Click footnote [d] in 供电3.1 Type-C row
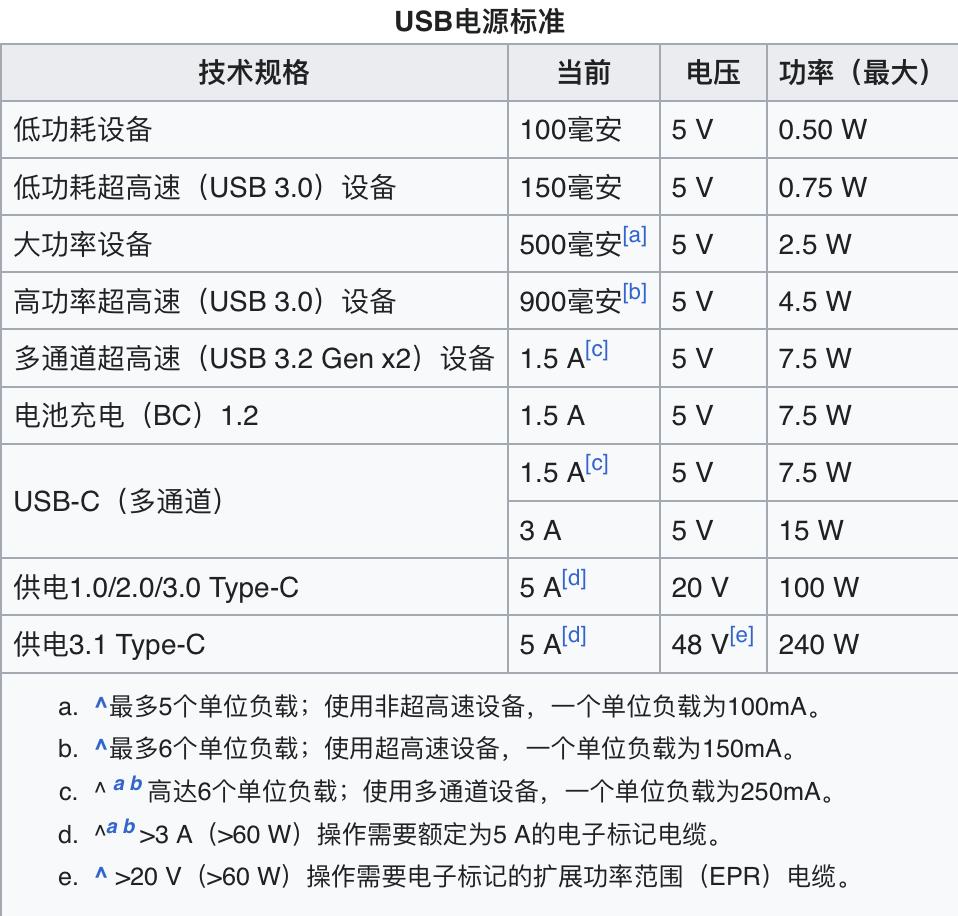The height and width of the screenshot is (916, 958). click(x=574, y=636)
